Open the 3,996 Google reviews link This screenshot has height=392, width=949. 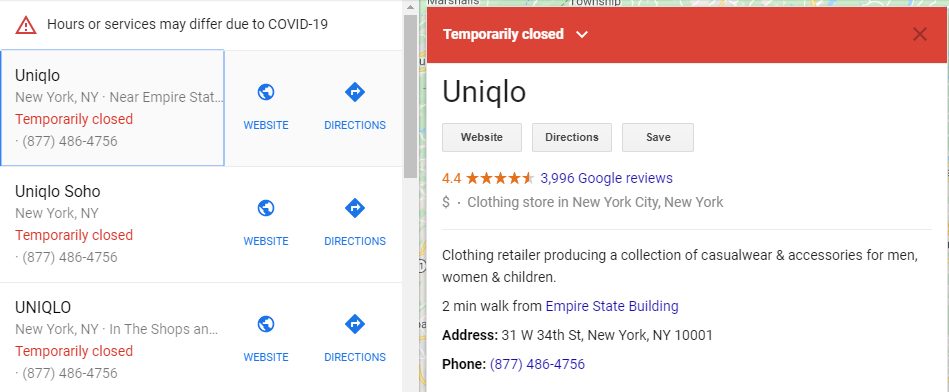pos(606,178)
